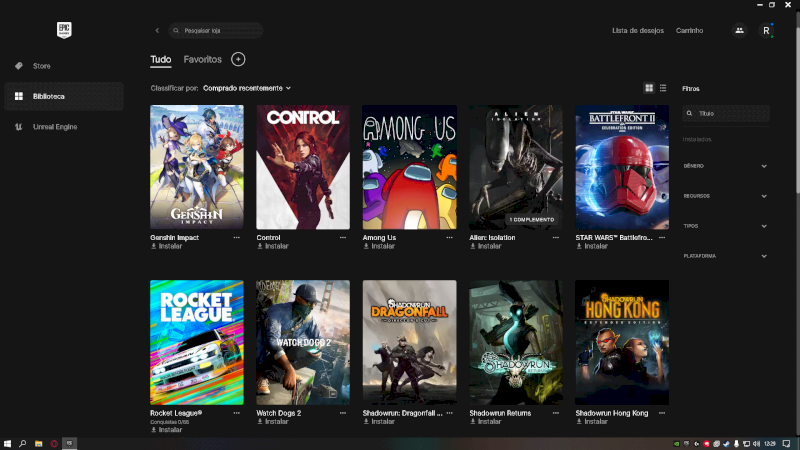Click Instalar under Genshin Impact
The height and width of the screenshot is (450, 800).
[x=169, y=246]
